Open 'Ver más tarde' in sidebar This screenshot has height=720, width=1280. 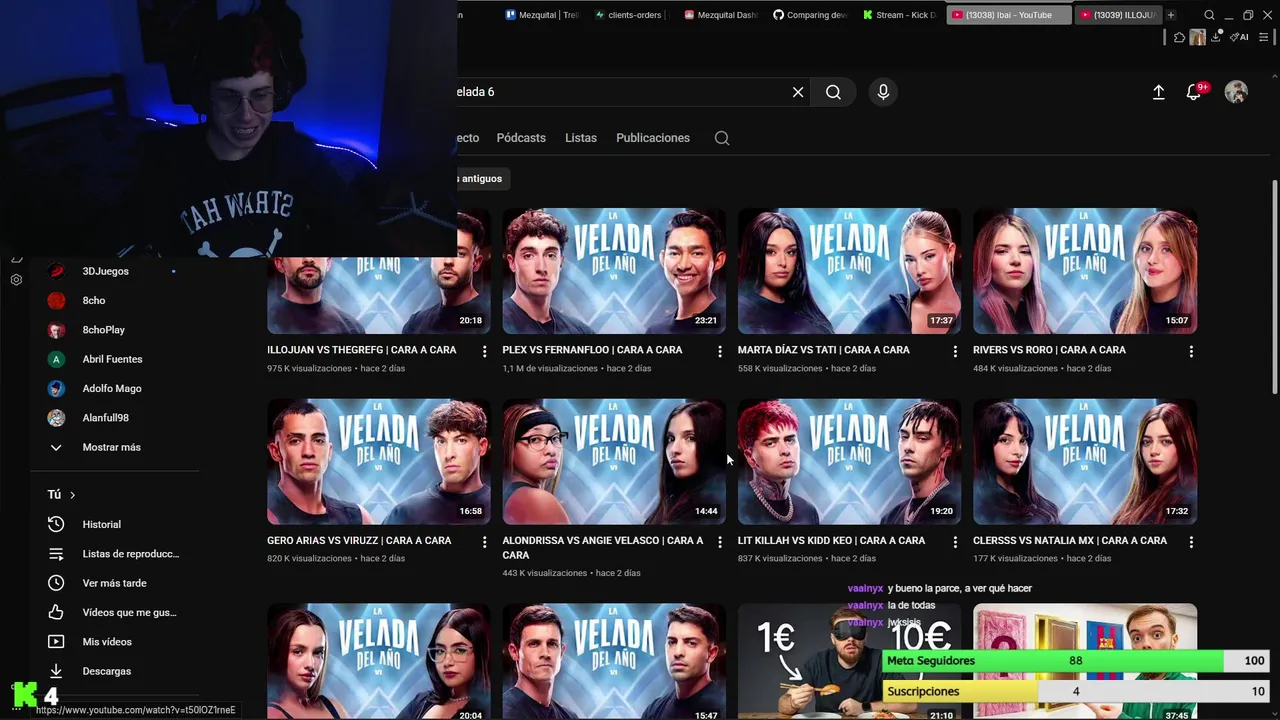click(115, 583)
